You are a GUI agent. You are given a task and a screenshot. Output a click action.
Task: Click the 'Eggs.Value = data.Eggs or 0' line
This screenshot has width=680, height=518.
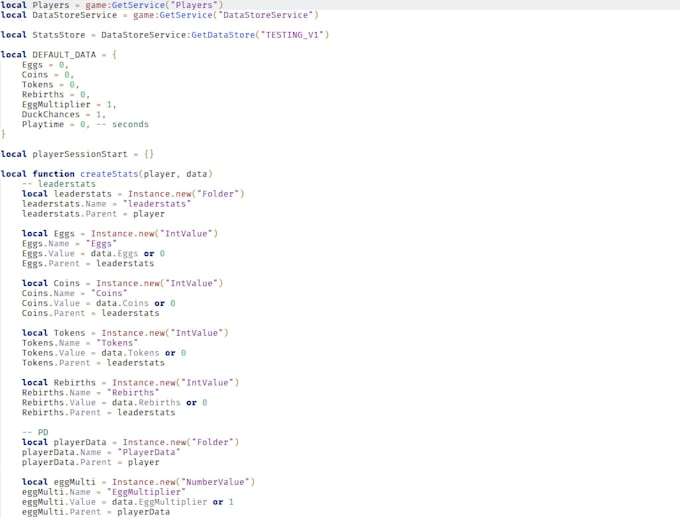[93, 254]
